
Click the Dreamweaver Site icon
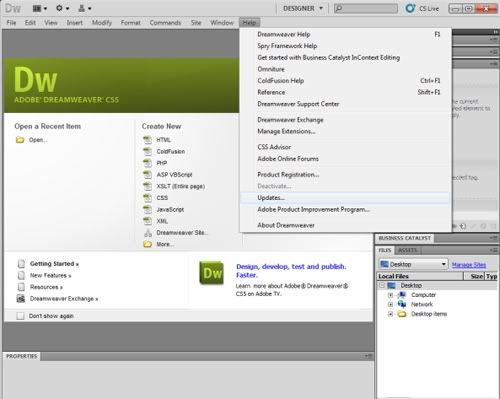click(148, 233)
